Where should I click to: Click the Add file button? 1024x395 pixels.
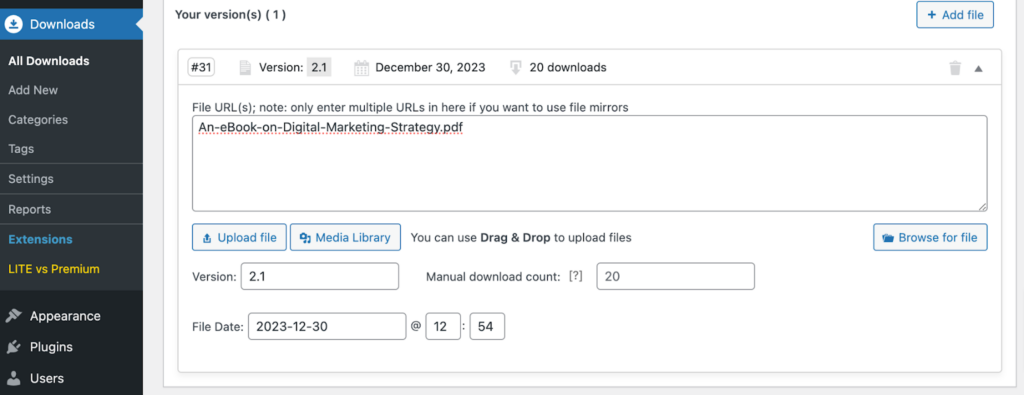coord(955,15)
